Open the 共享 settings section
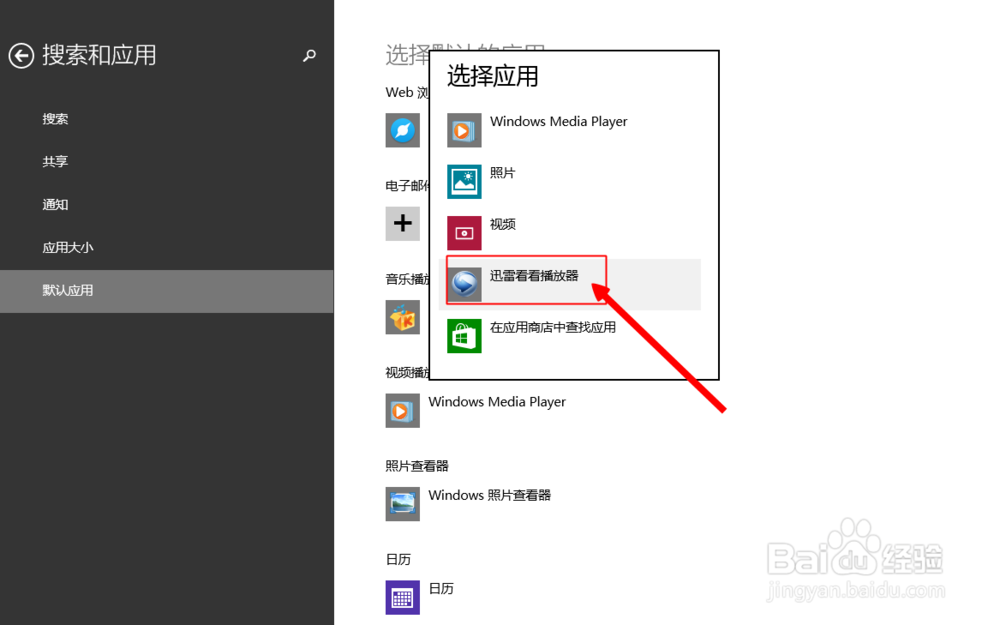This screenshot has height=625, width=1000. tap(55, 161)
